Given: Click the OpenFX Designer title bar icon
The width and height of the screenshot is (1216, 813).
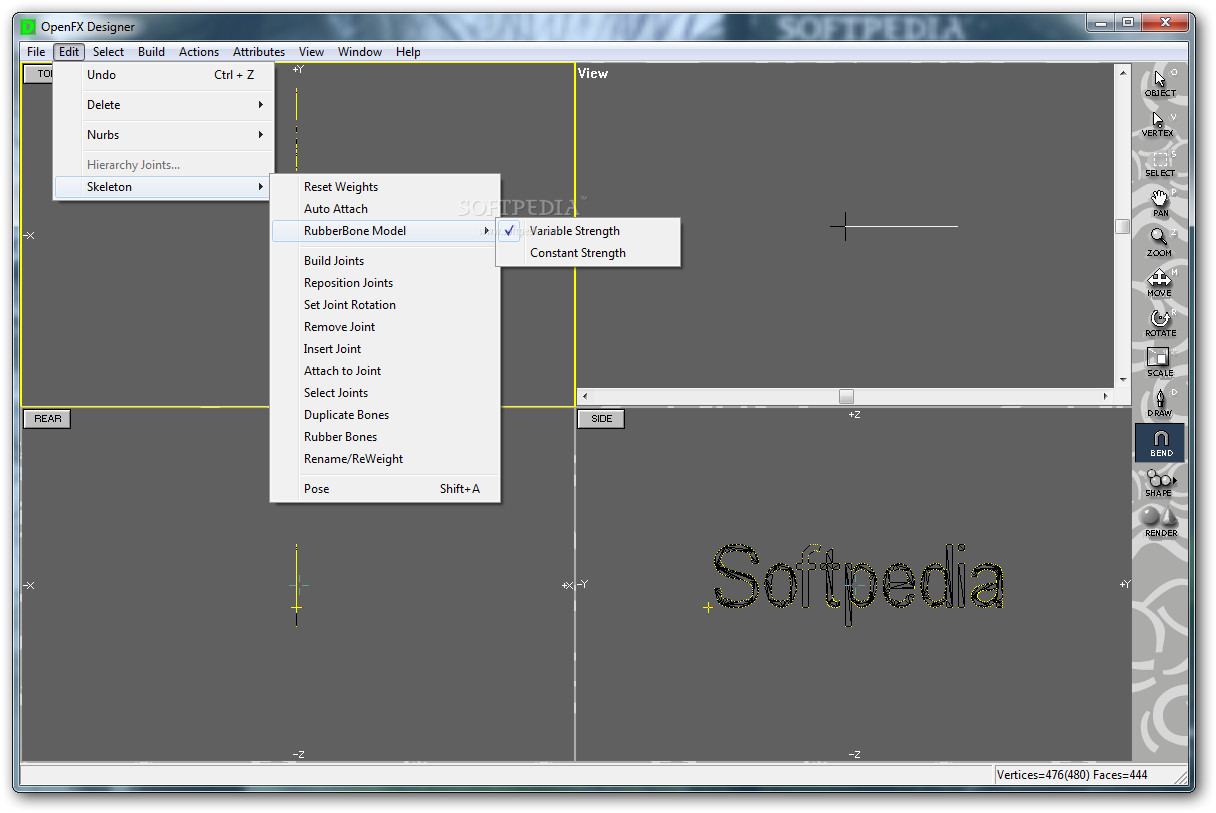Looking at the screenshot, I should (x=27, y=27).
